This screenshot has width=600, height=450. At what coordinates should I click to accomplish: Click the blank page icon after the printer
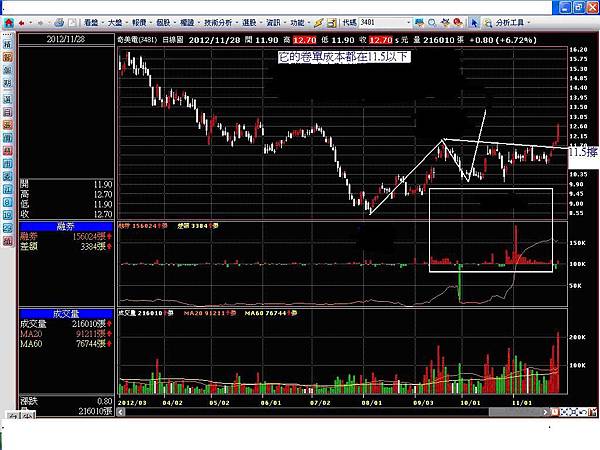pos(72,23)
